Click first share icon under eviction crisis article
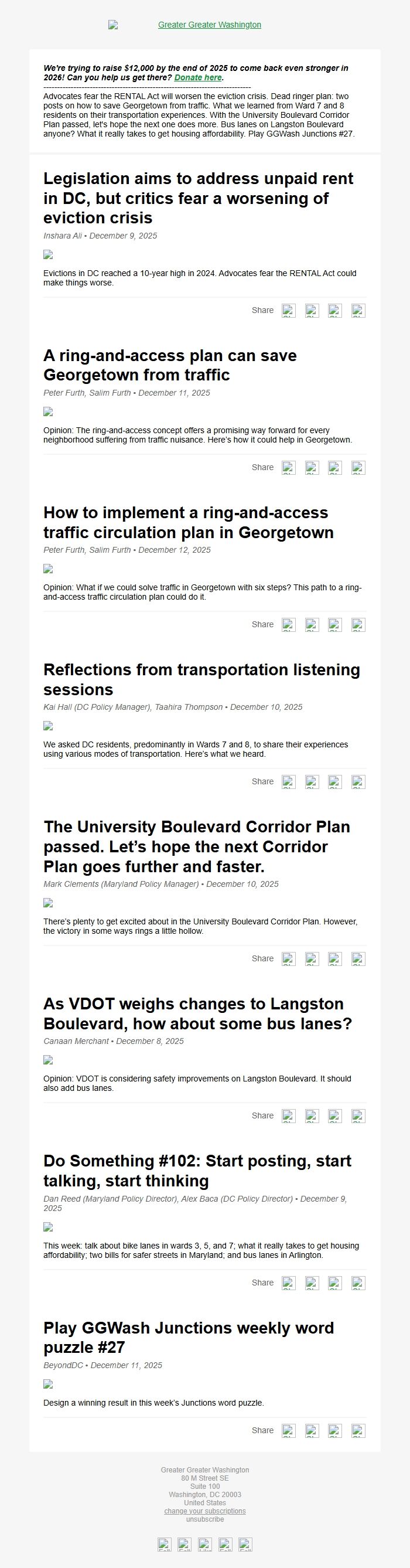This screenshot has width=410, height=1568. pos(288,311)
